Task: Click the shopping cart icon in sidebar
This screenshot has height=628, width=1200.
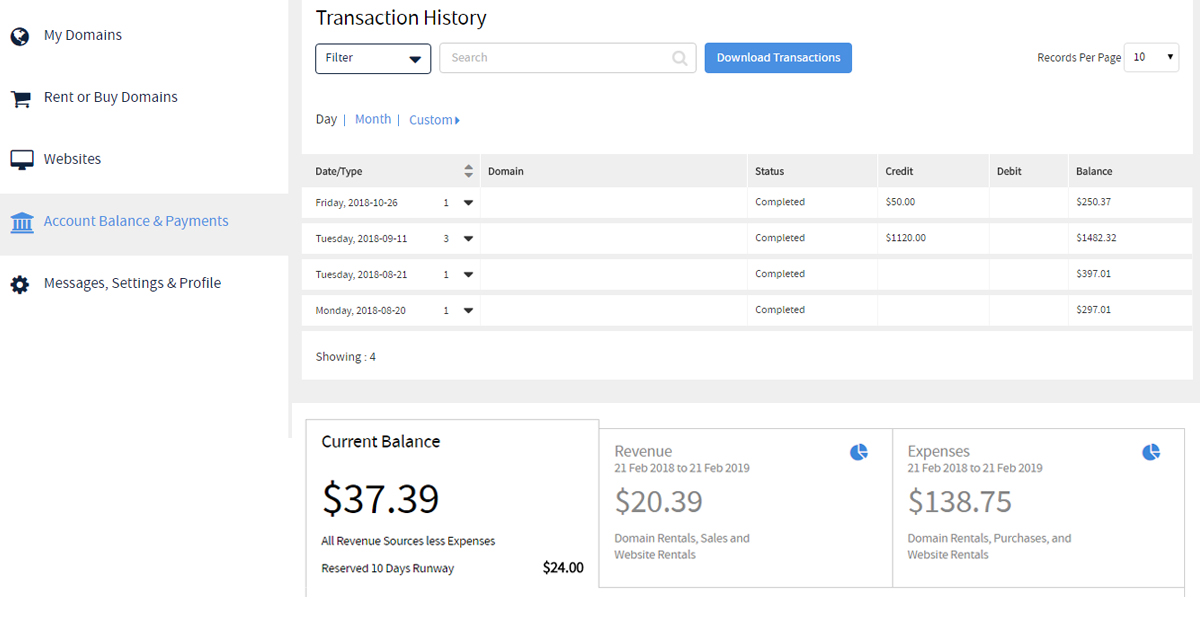Action: point(20,99)
